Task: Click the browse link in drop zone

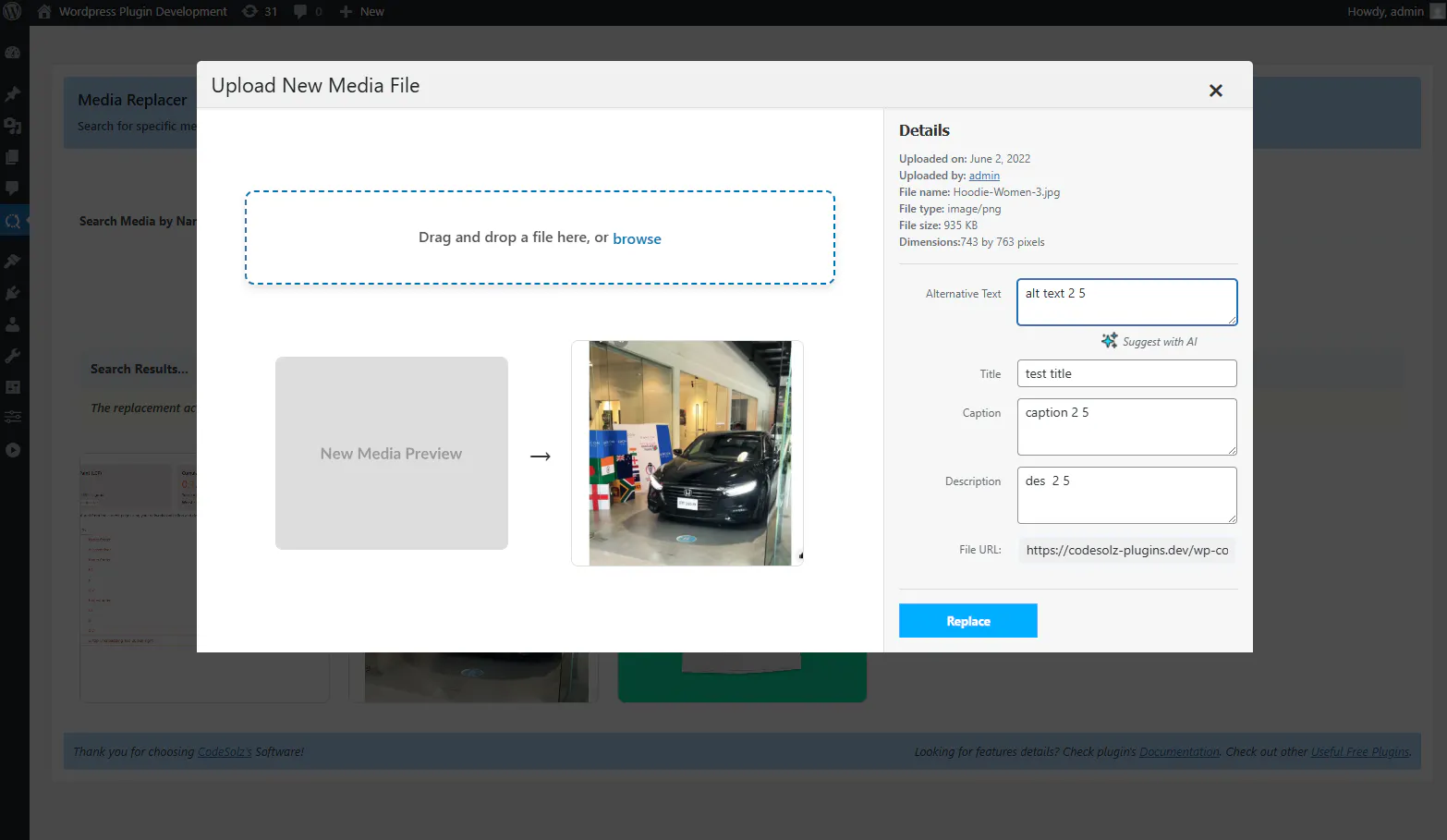Action: [637, 238]
